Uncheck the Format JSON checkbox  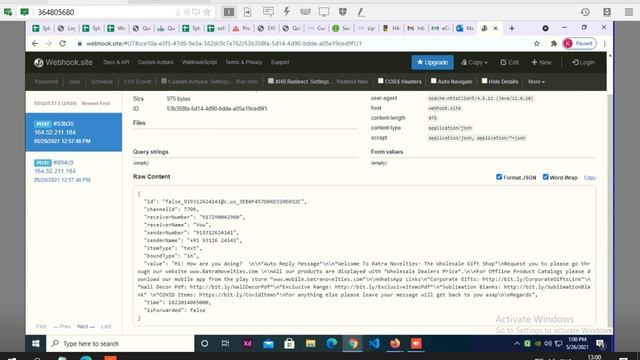coord(499,177)
